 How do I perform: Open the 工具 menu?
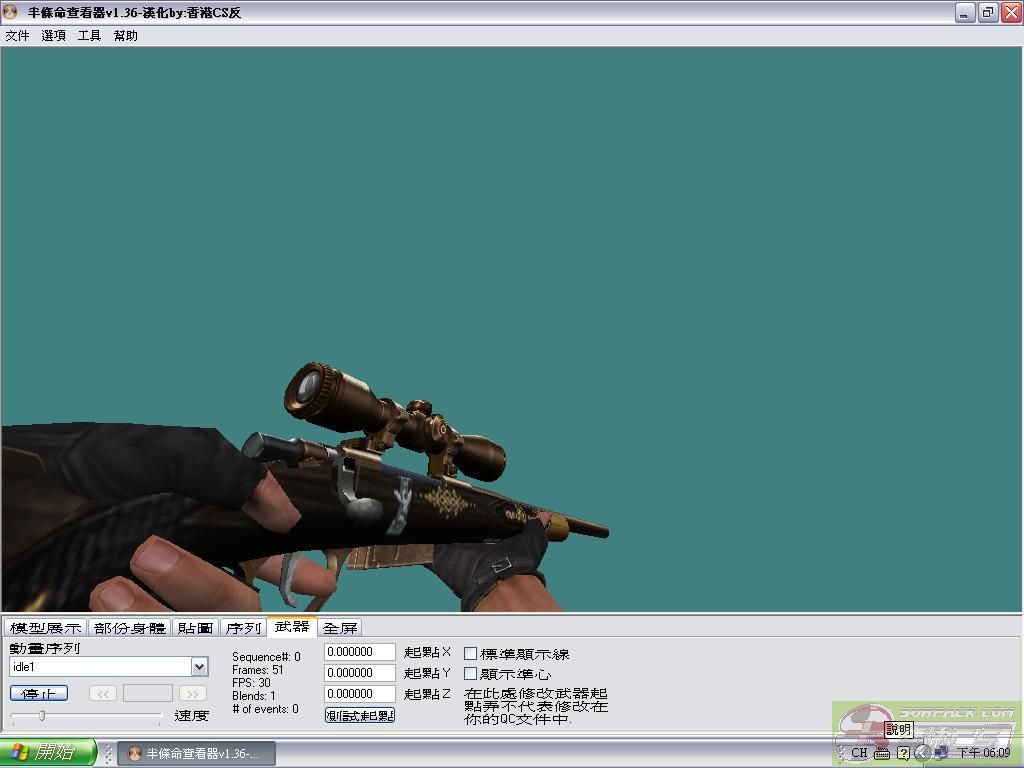[x=90, y=36]
